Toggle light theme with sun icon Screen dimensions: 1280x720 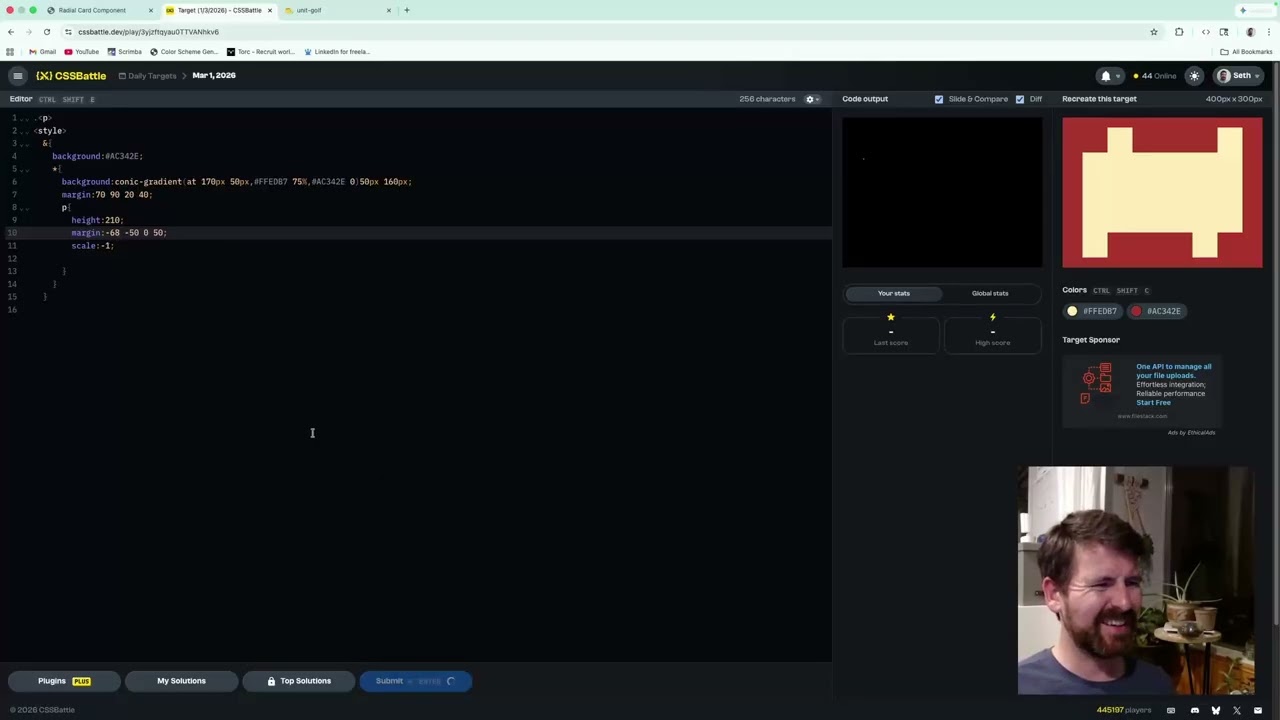tap(1194, 76)
